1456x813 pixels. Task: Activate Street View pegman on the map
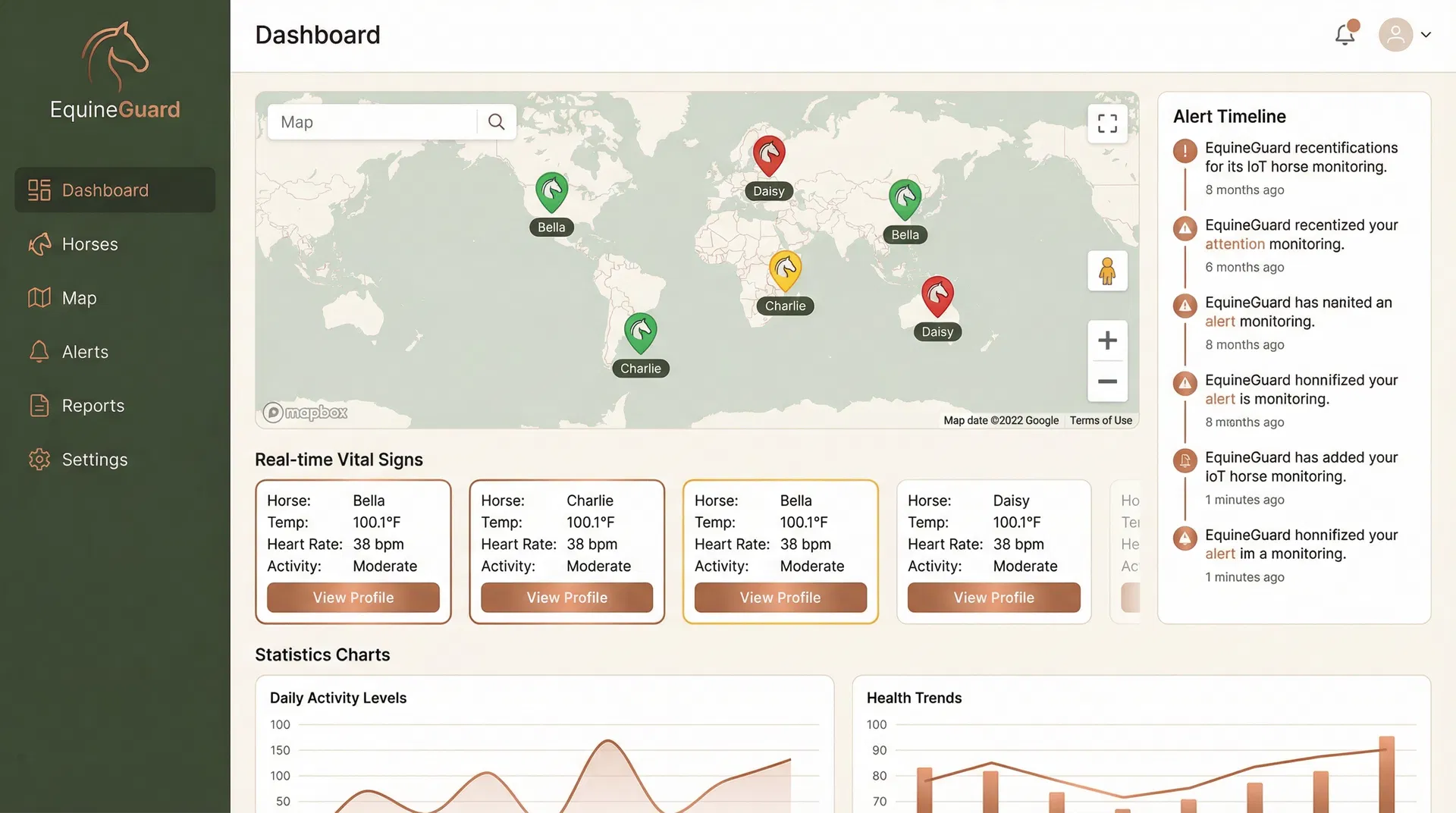(x=1107, y=271)
